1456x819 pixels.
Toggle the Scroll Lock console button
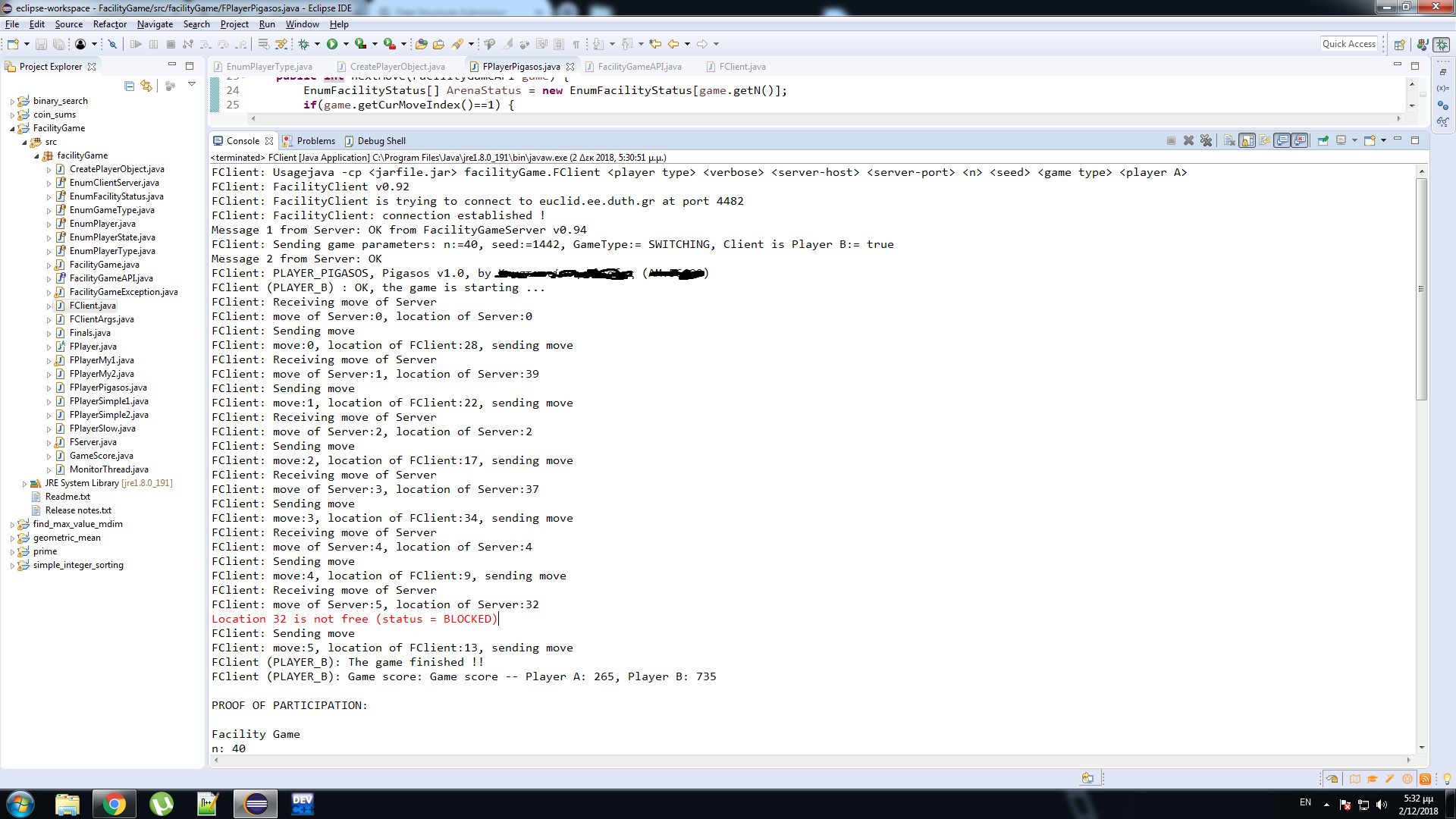1247,141
